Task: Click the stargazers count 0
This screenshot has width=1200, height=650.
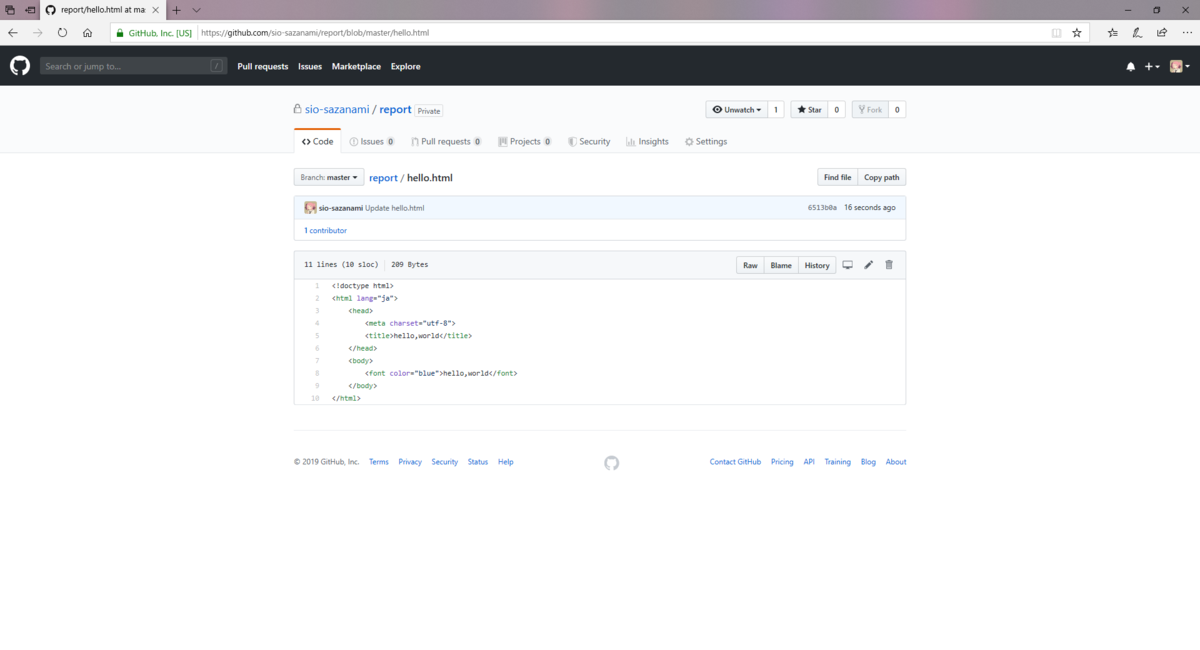Action: click(837, 110)
